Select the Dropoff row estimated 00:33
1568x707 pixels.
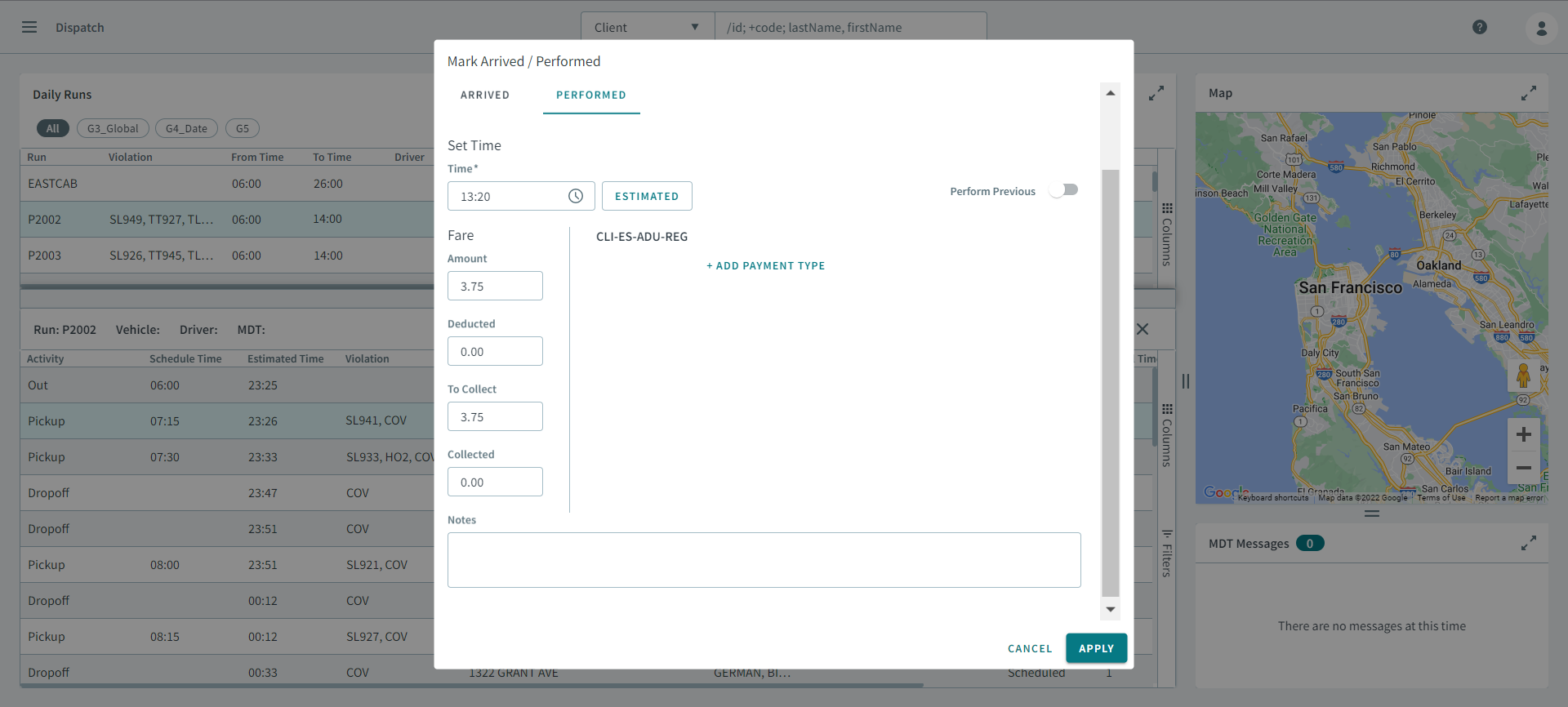pos(227,672)
